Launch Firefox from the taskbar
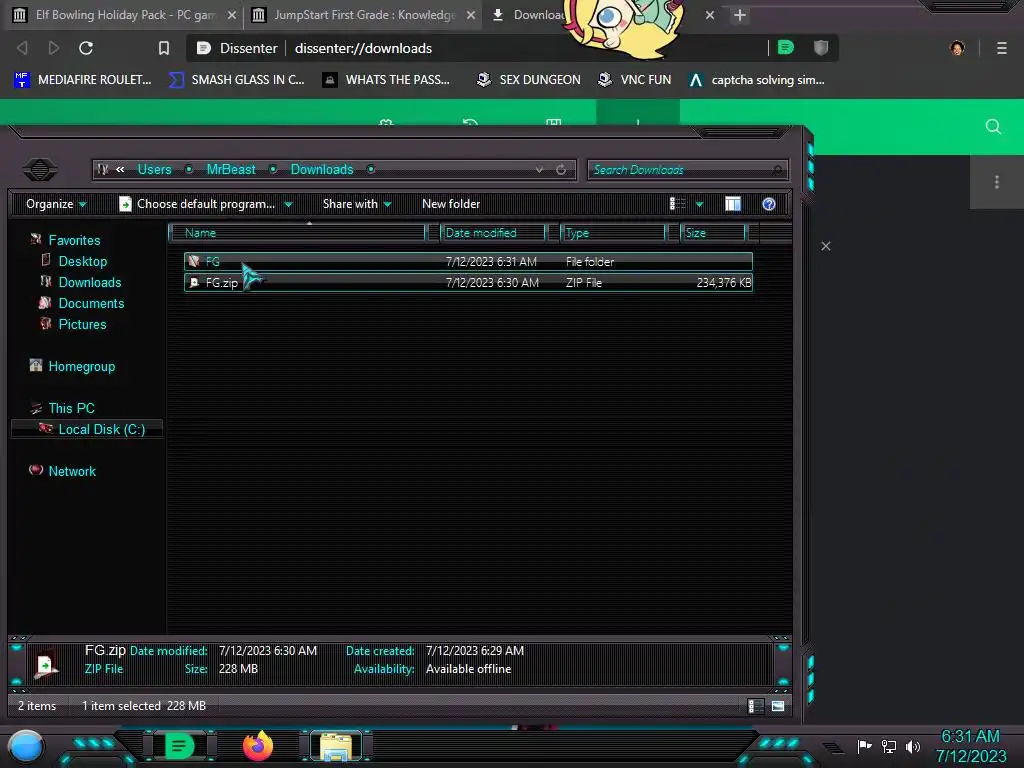This screenshot has height=768, width=1024. tap(258, 746)
